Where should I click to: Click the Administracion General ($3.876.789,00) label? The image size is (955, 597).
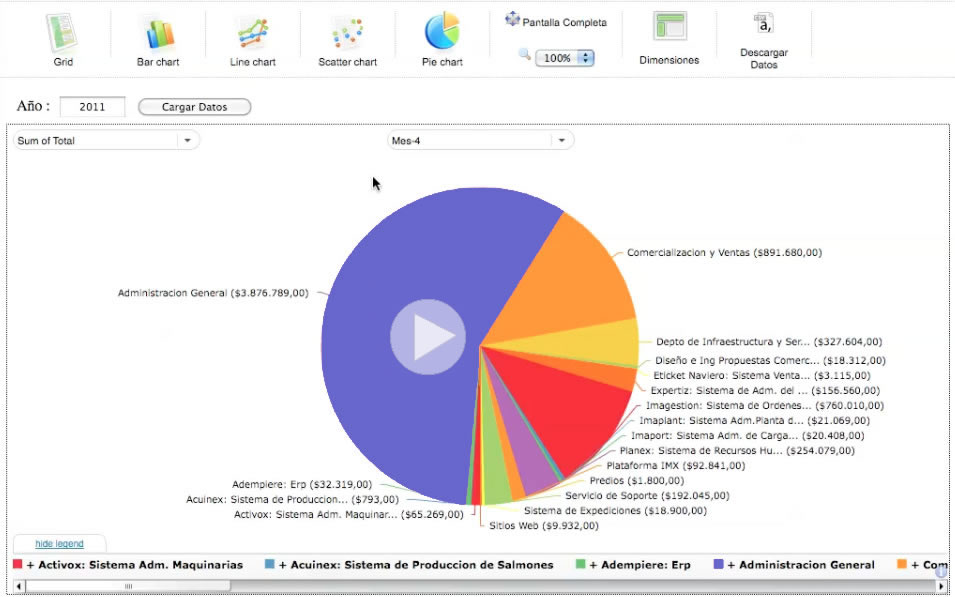pos(213,293)
